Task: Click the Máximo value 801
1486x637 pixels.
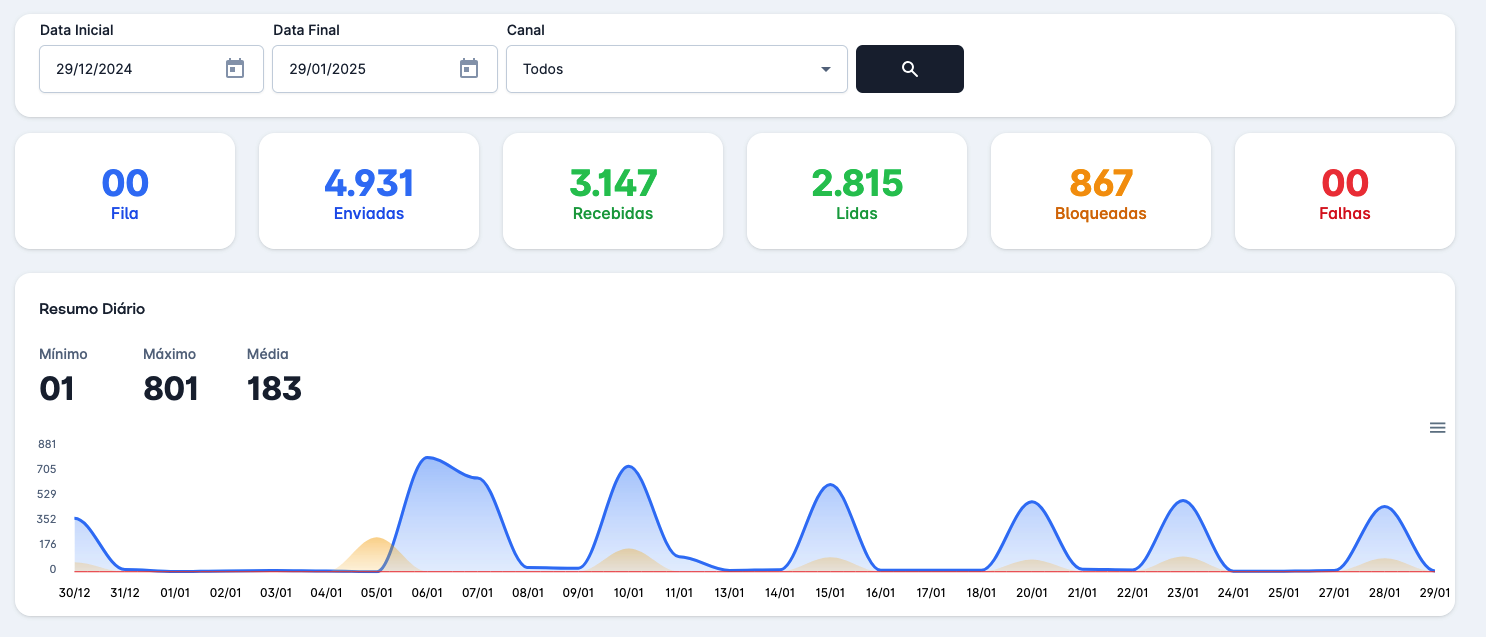Action: [x=171, y=388]
